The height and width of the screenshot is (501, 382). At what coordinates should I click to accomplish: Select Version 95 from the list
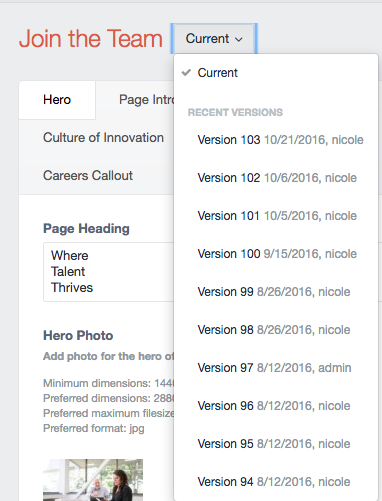[x=276, y=444]
